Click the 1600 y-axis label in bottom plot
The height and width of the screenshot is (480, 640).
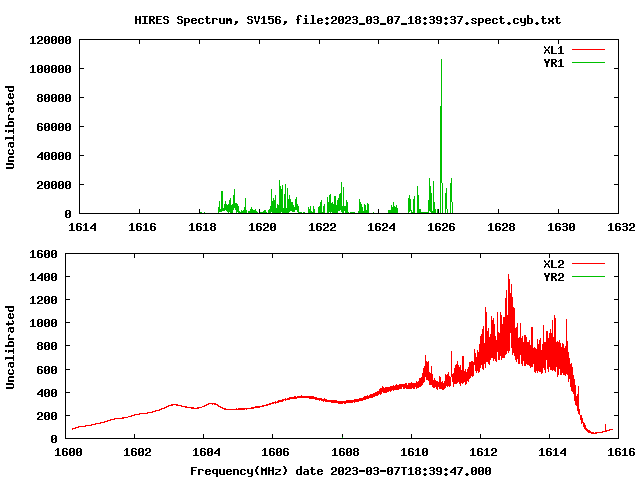pos(43,254)
